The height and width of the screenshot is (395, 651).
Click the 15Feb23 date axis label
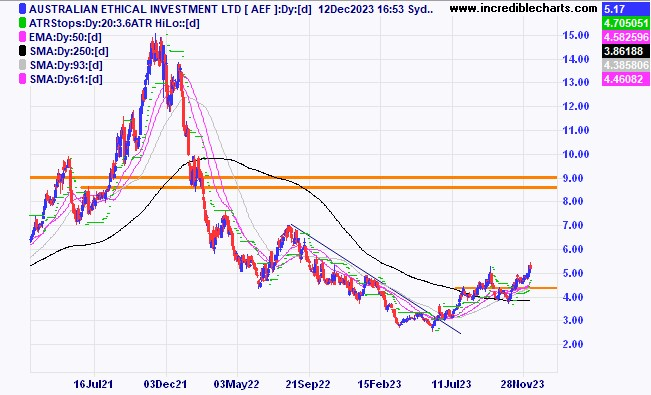pyautogui.click(x=379, y=384)
